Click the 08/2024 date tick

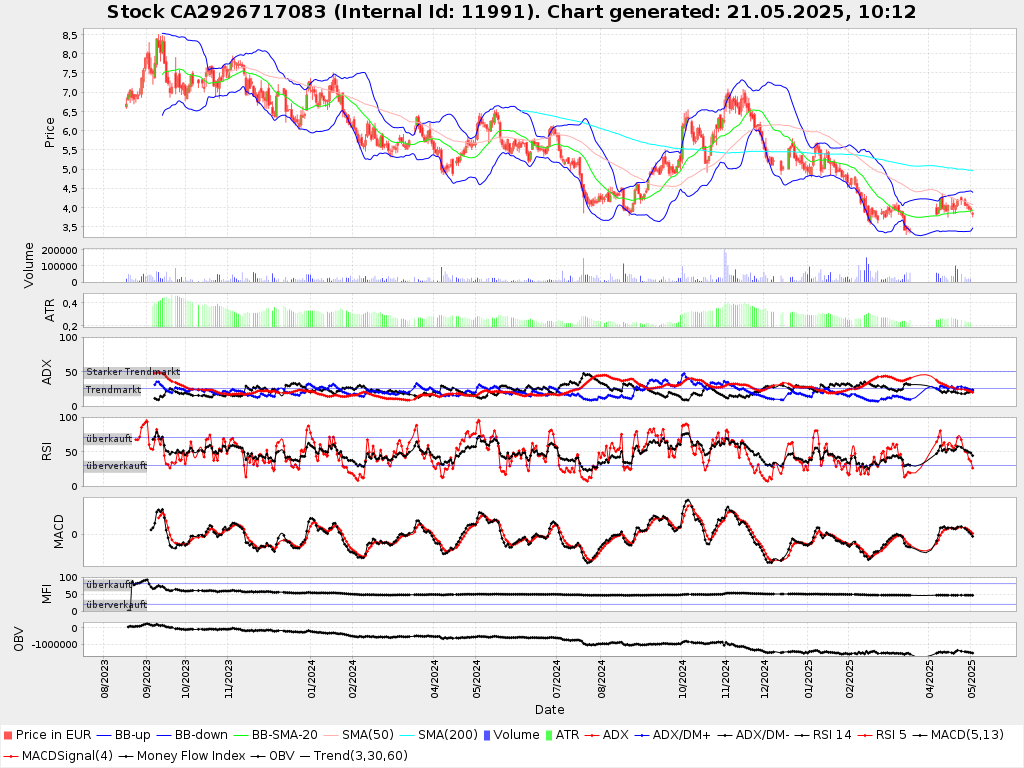601,679
